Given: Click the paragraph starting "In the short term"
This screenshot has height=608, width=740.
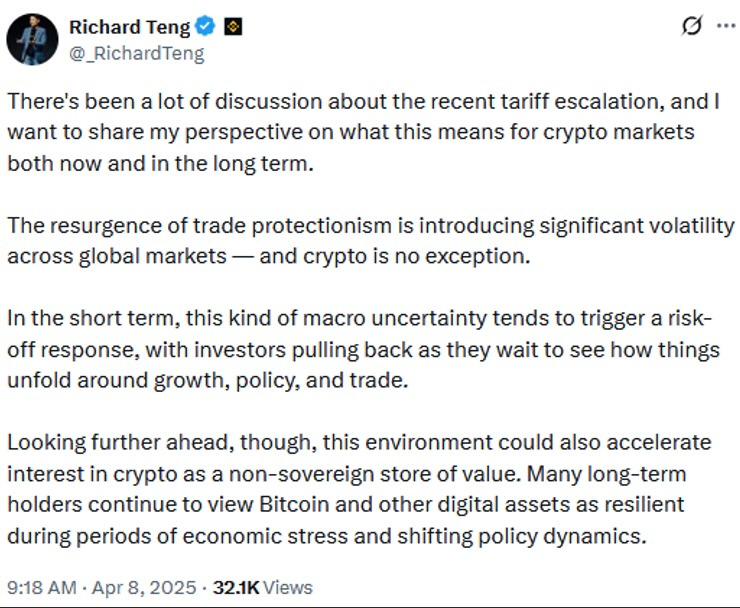Looking at the screenshot, I should click(x=363, y=349).
